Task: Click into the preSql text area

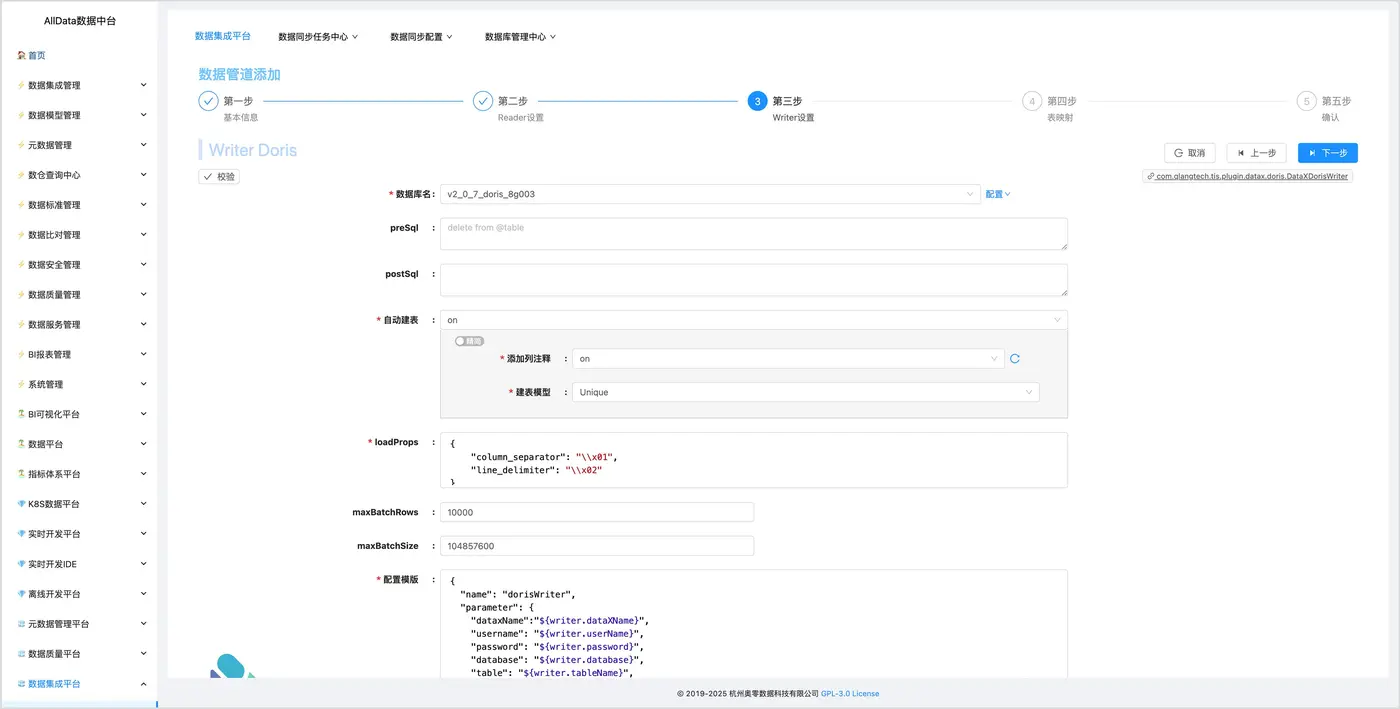Action: pos(754,234)
